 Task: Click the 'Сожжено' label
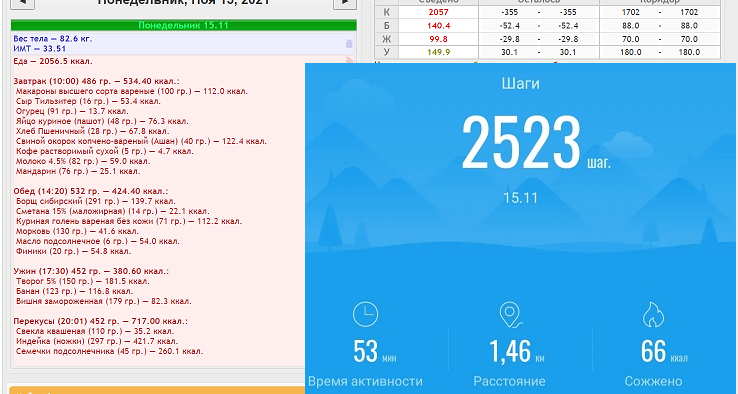tap(653, 381)
